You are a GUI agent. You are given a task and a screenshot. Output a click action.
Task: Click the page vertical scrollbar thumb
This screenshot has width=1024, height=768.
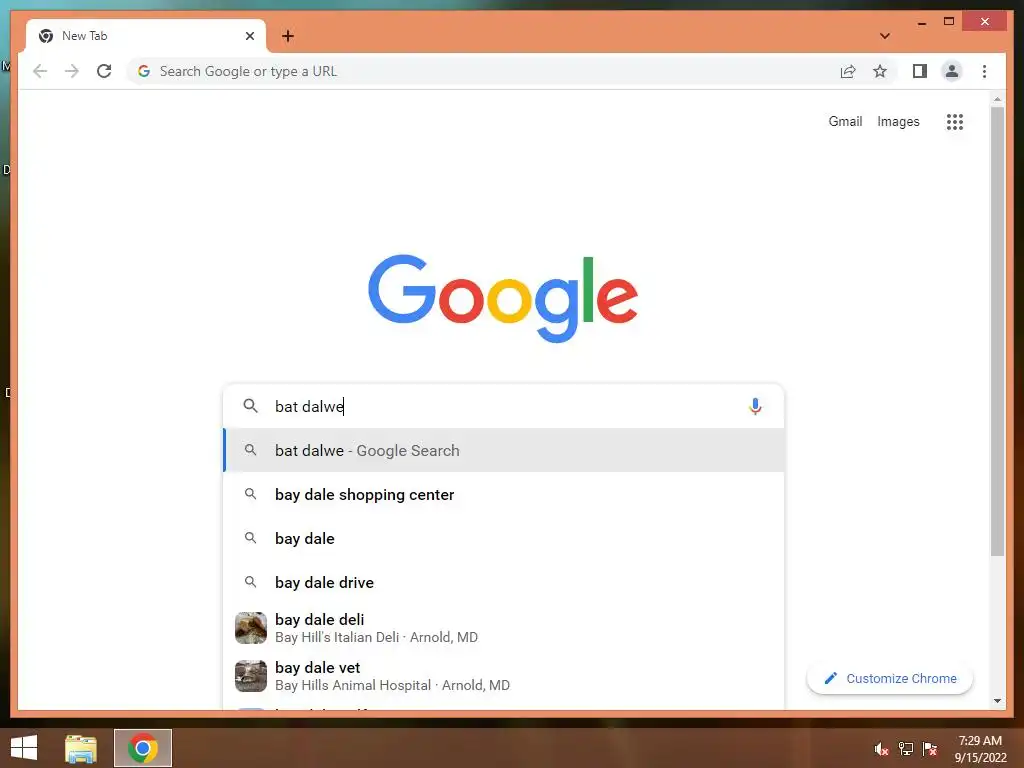click(x=997, y=331)
